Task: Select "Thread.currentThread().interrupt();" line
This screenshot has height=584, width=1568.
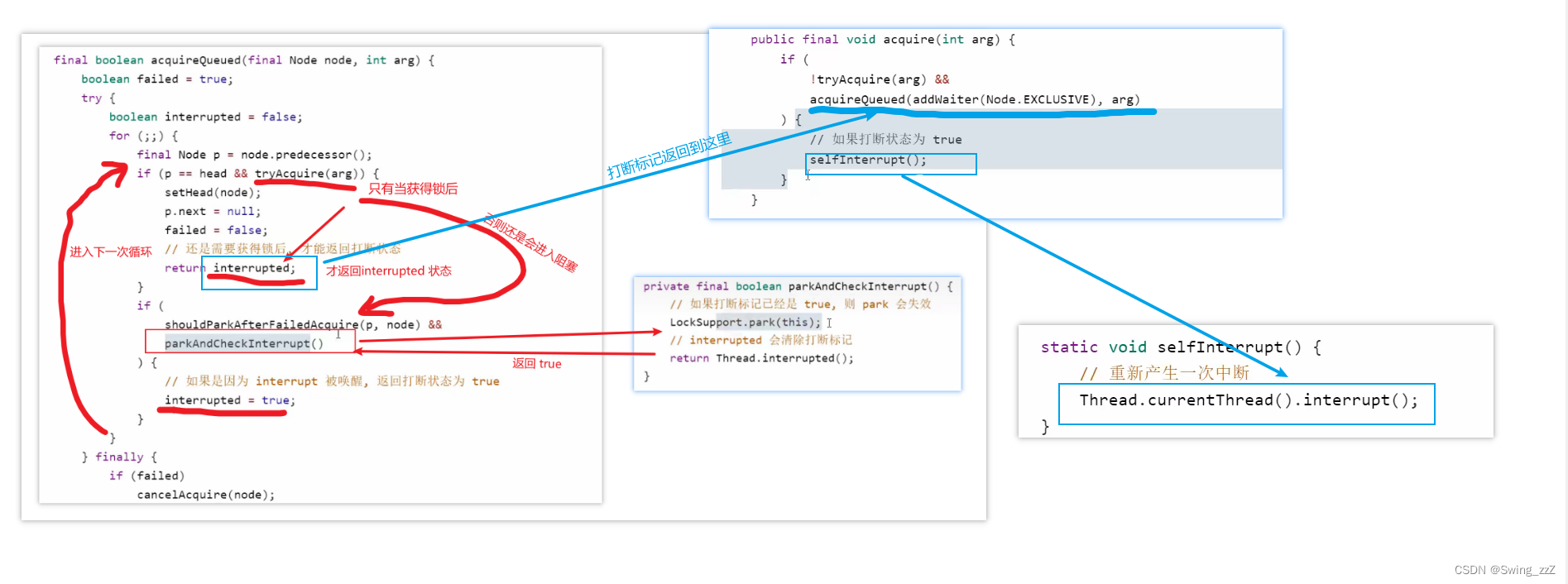Action: 1248,400
